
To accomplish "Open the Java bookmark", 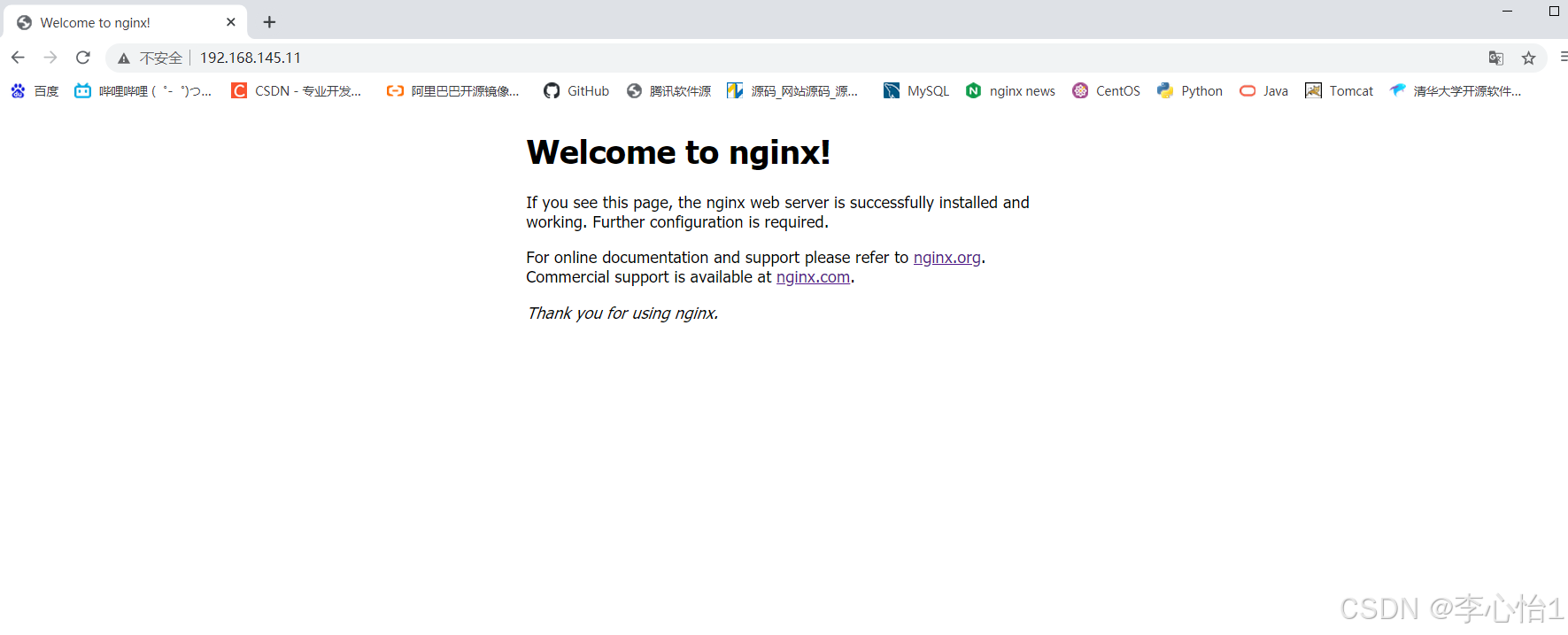I will click(1263, 90).
